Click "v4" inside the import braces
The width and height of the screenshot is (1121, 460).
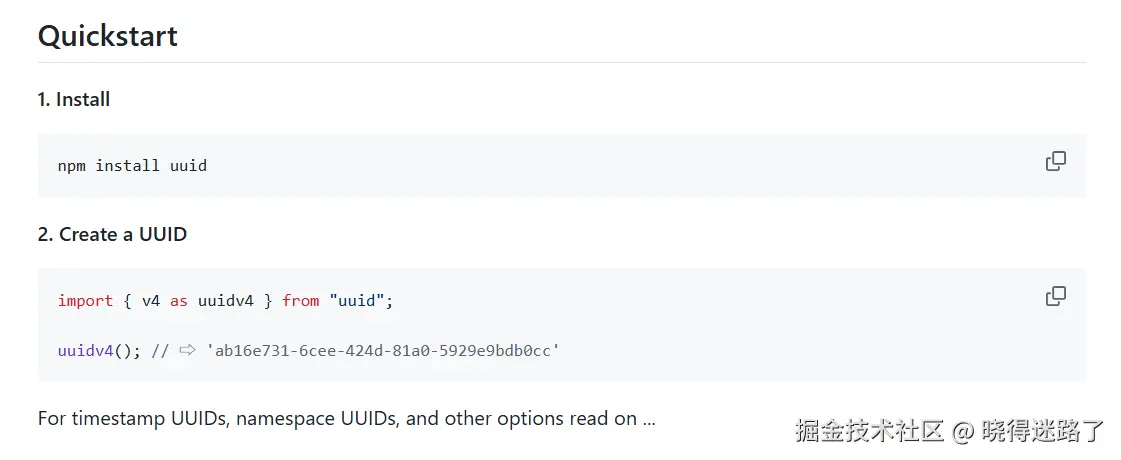[x=151, y=300]
